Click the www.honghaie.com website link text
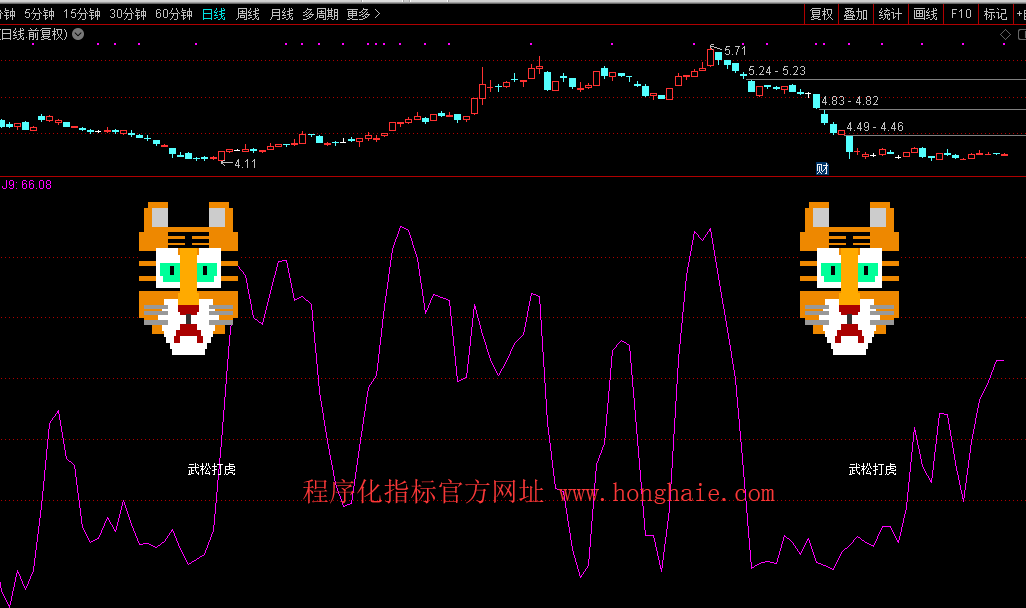Viewport: 1026px width, 608px height. coord(666,493)
